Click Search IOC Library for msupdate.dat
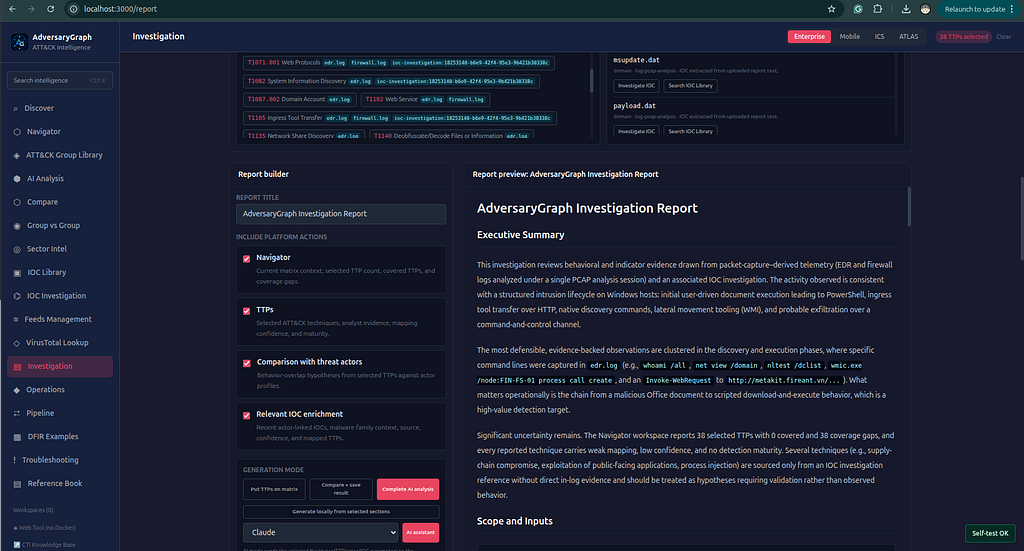 coord(690,86)
